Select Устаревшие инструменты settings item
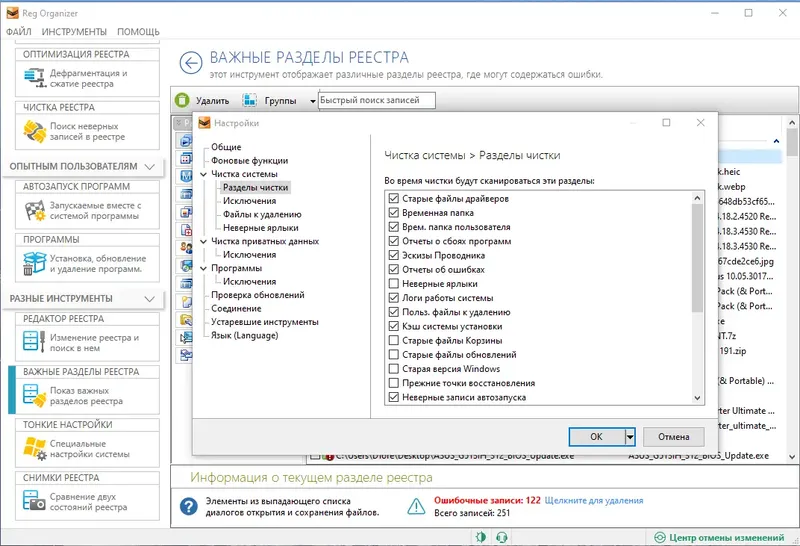 [x=265, y=322]
